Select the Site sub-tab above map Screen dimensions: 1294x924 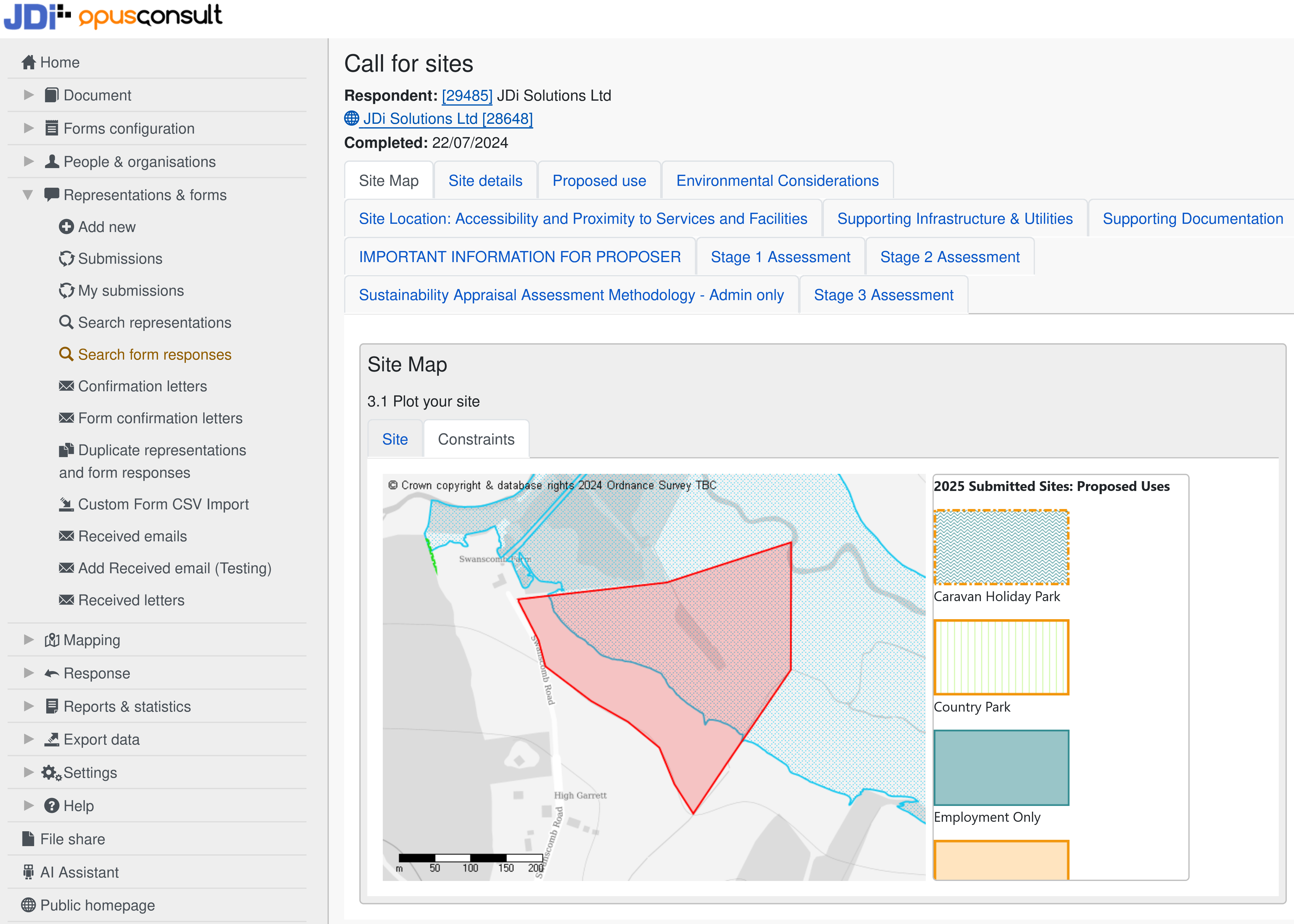[395, 439]
